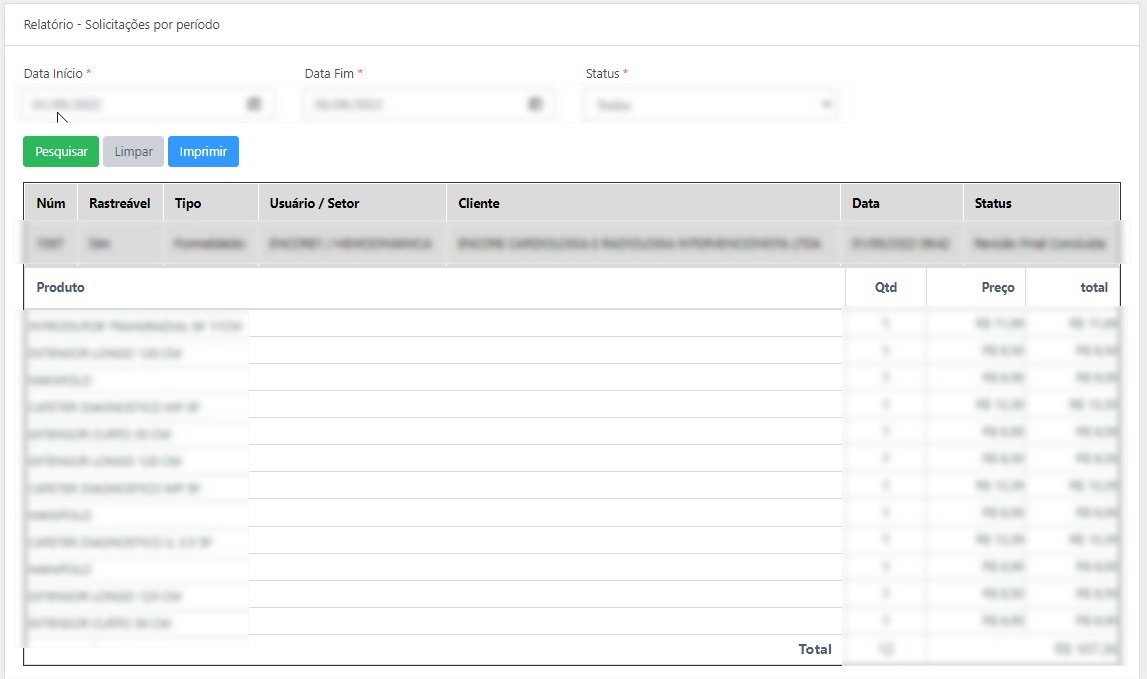
Task: Open the Data Início calendar picker icon
Action: coord(254,104)
